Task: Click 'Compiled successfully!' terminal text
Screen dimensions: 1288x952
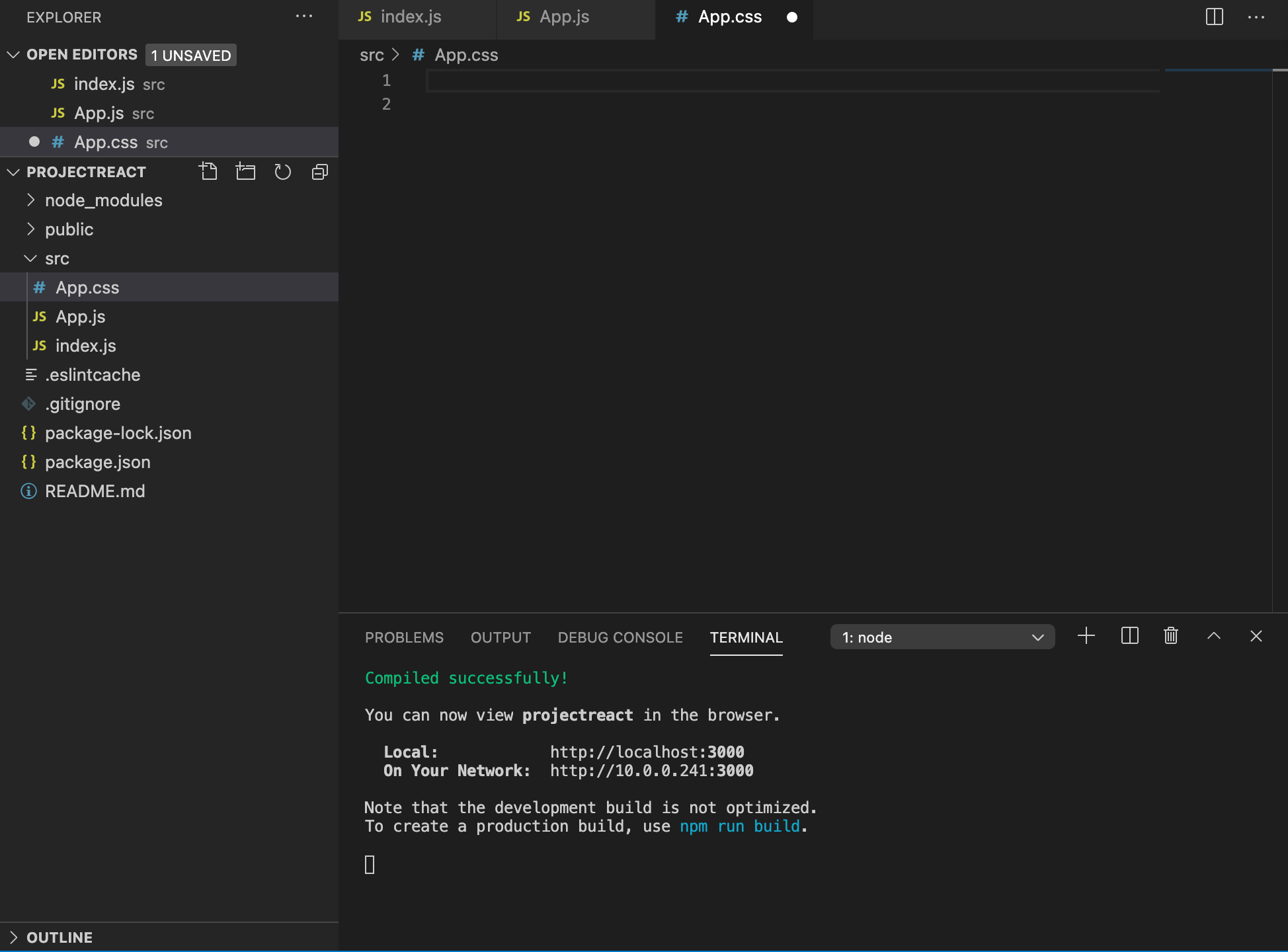Action: click(466, 678)
